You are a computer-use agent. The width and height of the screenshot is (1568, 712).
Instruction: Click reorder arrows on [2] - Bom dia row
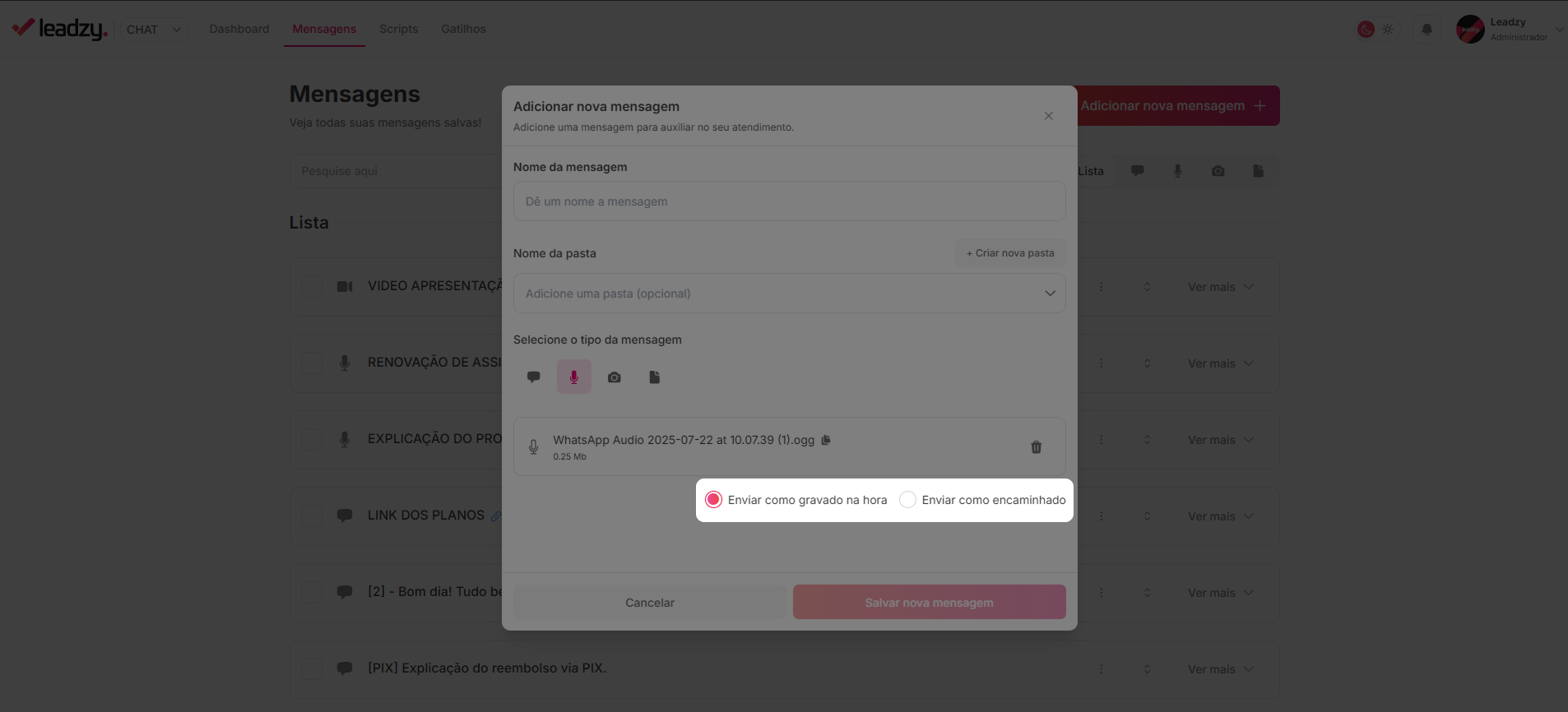tap(1148, 593)
